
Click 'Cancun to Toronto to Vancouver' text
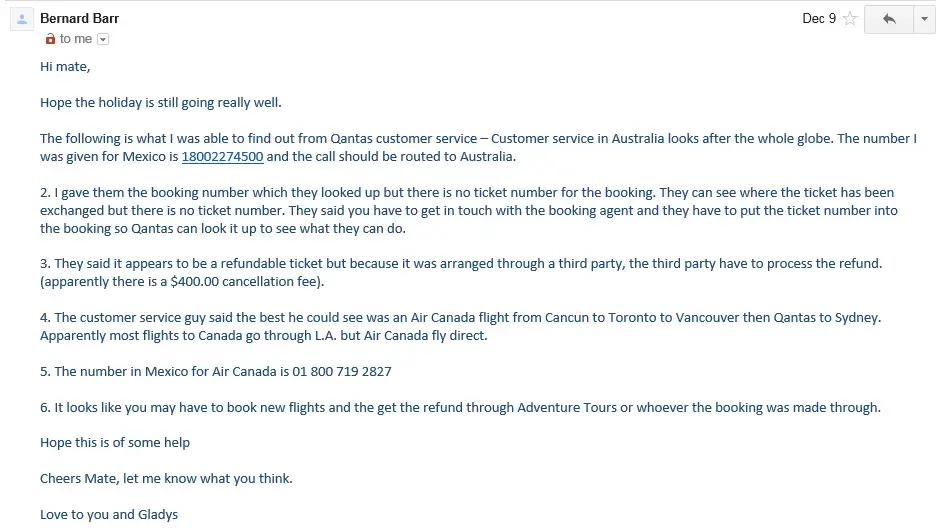pyautogui.click(x=641, y=318)
